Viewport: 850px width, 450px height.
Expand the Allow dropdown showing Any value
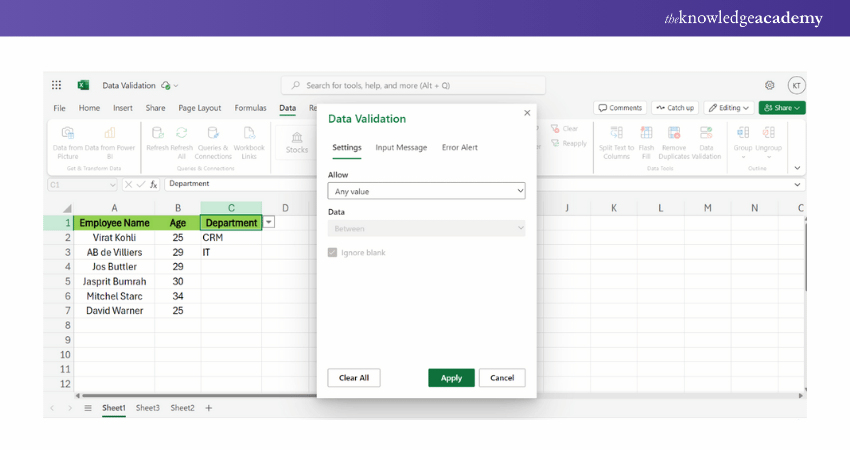(x=426, y=191)
